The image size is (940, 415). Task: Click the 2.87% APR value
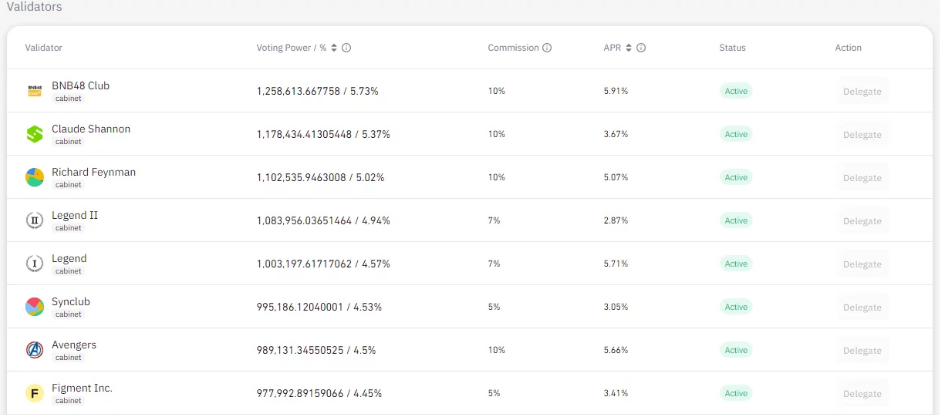coord(616,221)
